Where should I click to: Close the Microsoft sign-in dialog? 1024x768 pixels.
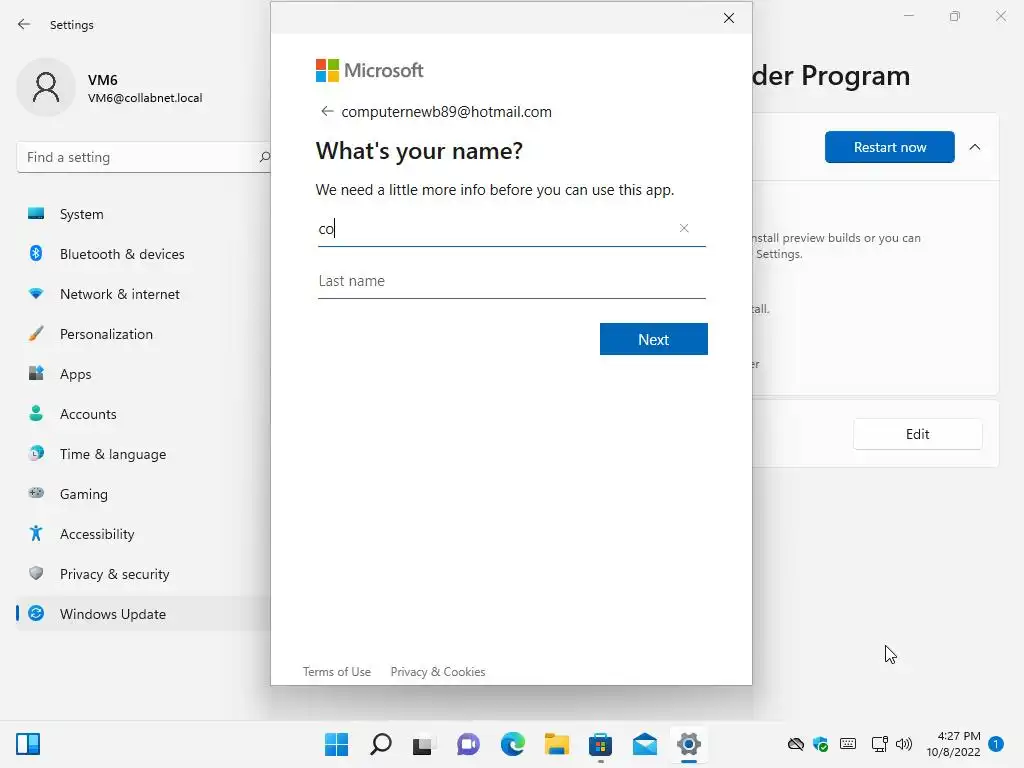(x=729, y=18)
